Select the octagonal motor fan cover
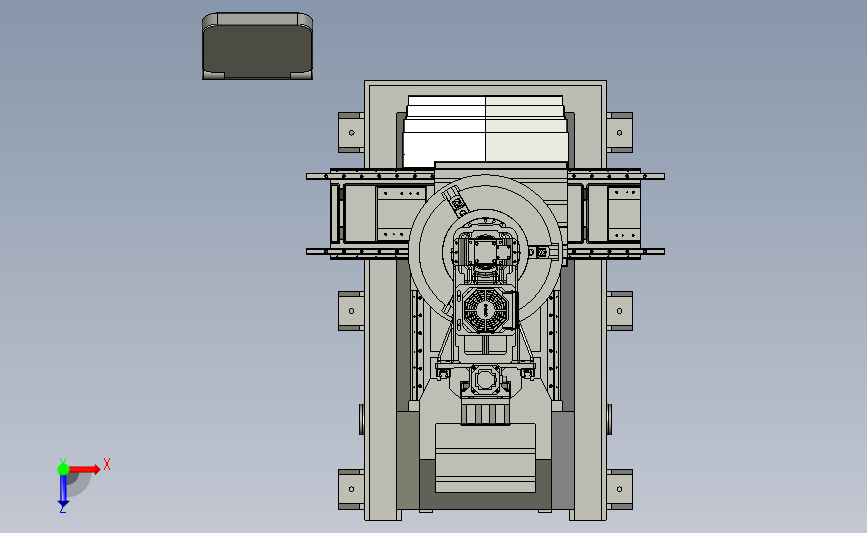 click(485, 310)
